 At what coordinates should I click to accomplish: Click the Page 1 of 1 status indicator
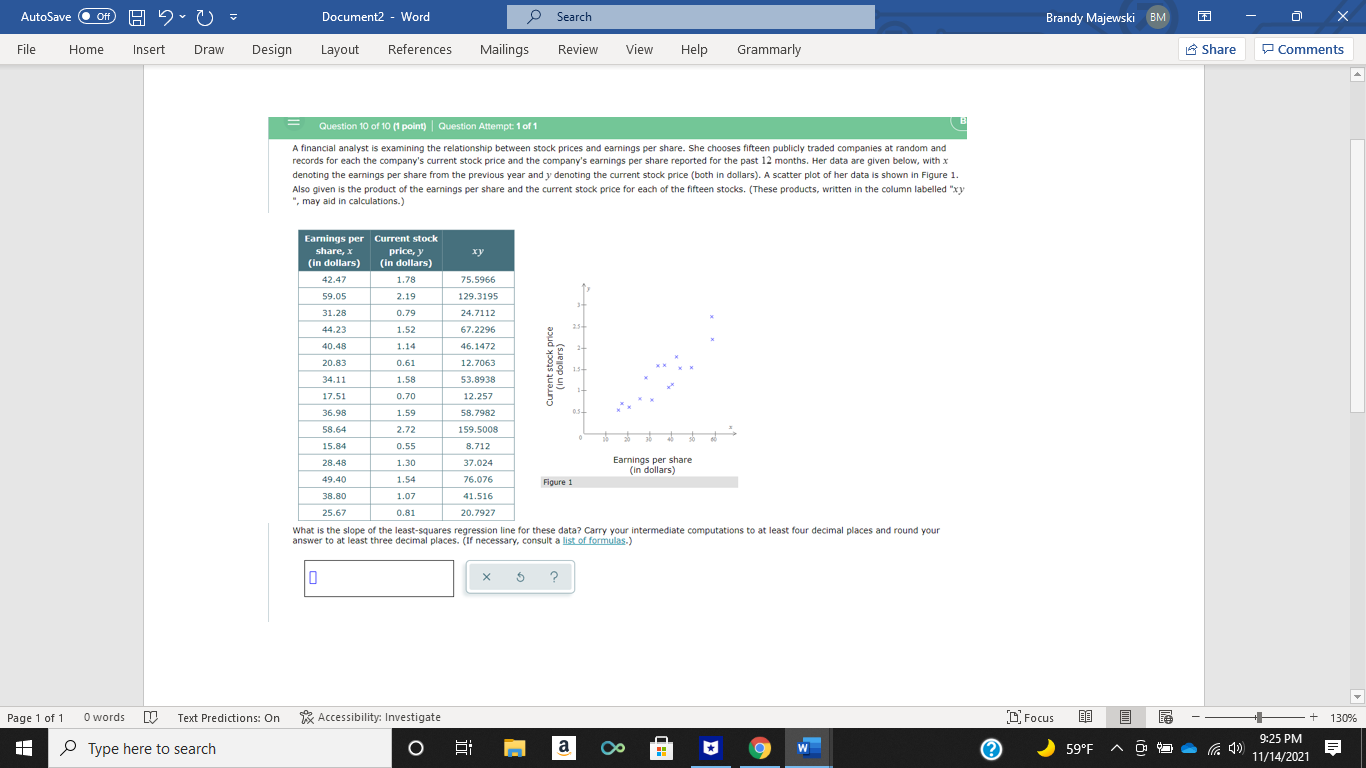pyautogui.click(x=35, y=717)
